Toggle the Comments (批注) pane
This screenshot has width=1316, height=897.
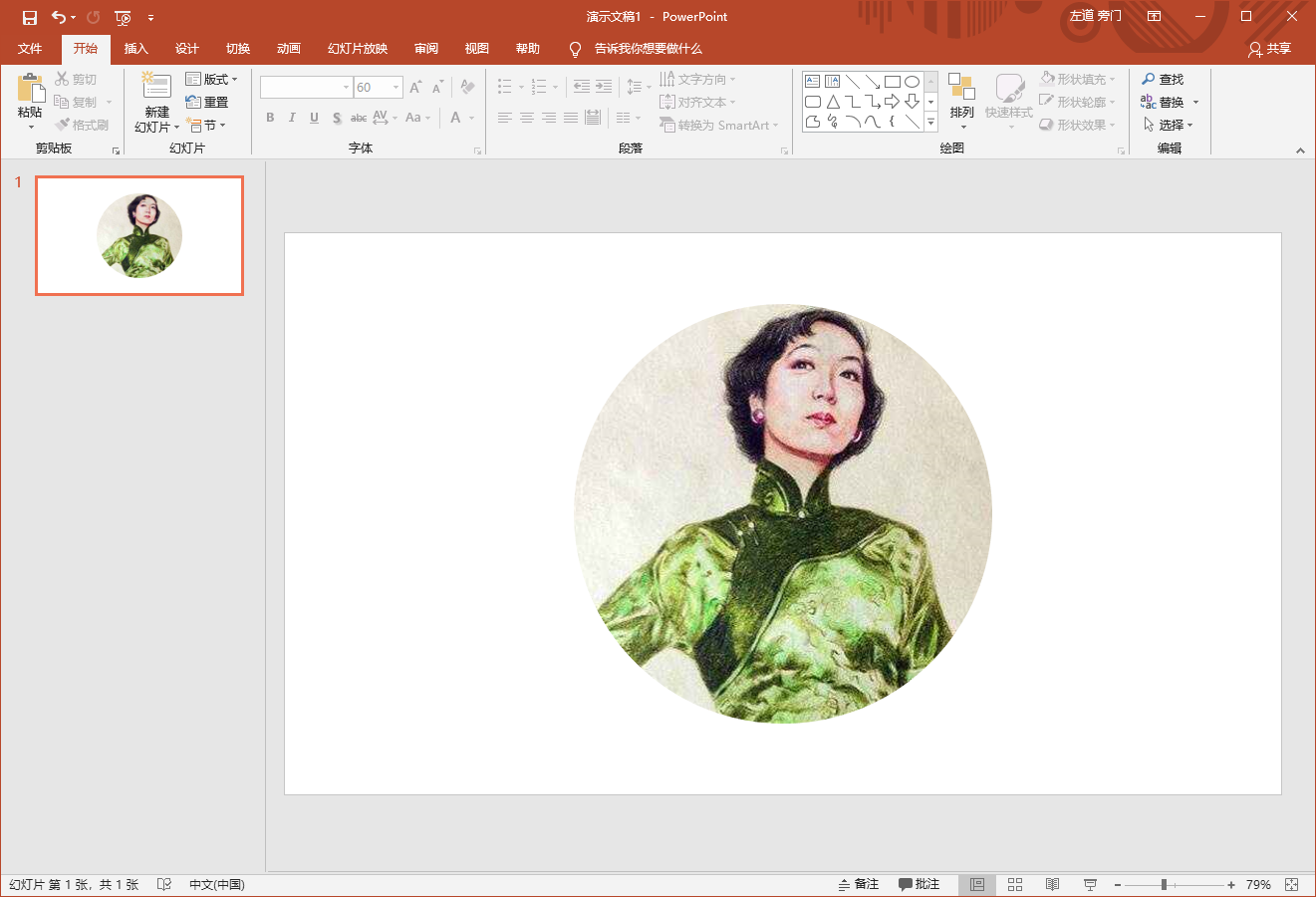[x=919, y=884]
